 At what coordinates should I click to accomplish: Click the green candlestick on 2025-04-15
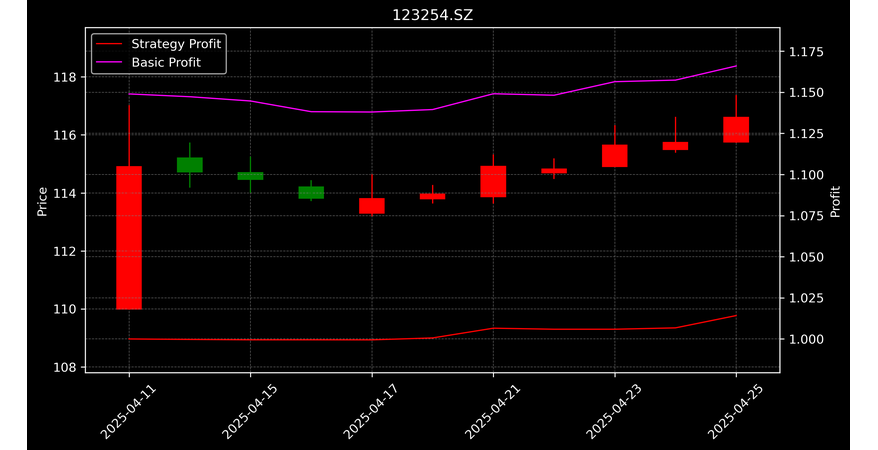click(x=250, y=176)
